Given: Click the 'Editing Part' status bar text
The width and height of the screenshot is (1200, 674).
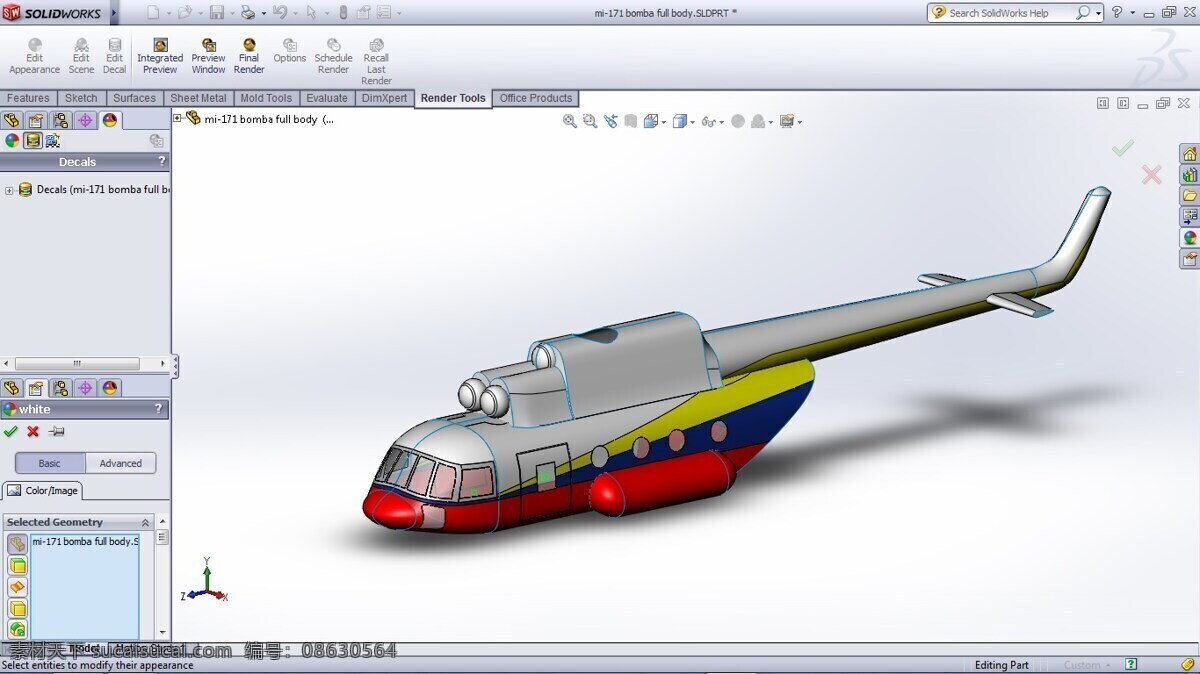Looking at the screenshot, I should (x=1002, y=665).
